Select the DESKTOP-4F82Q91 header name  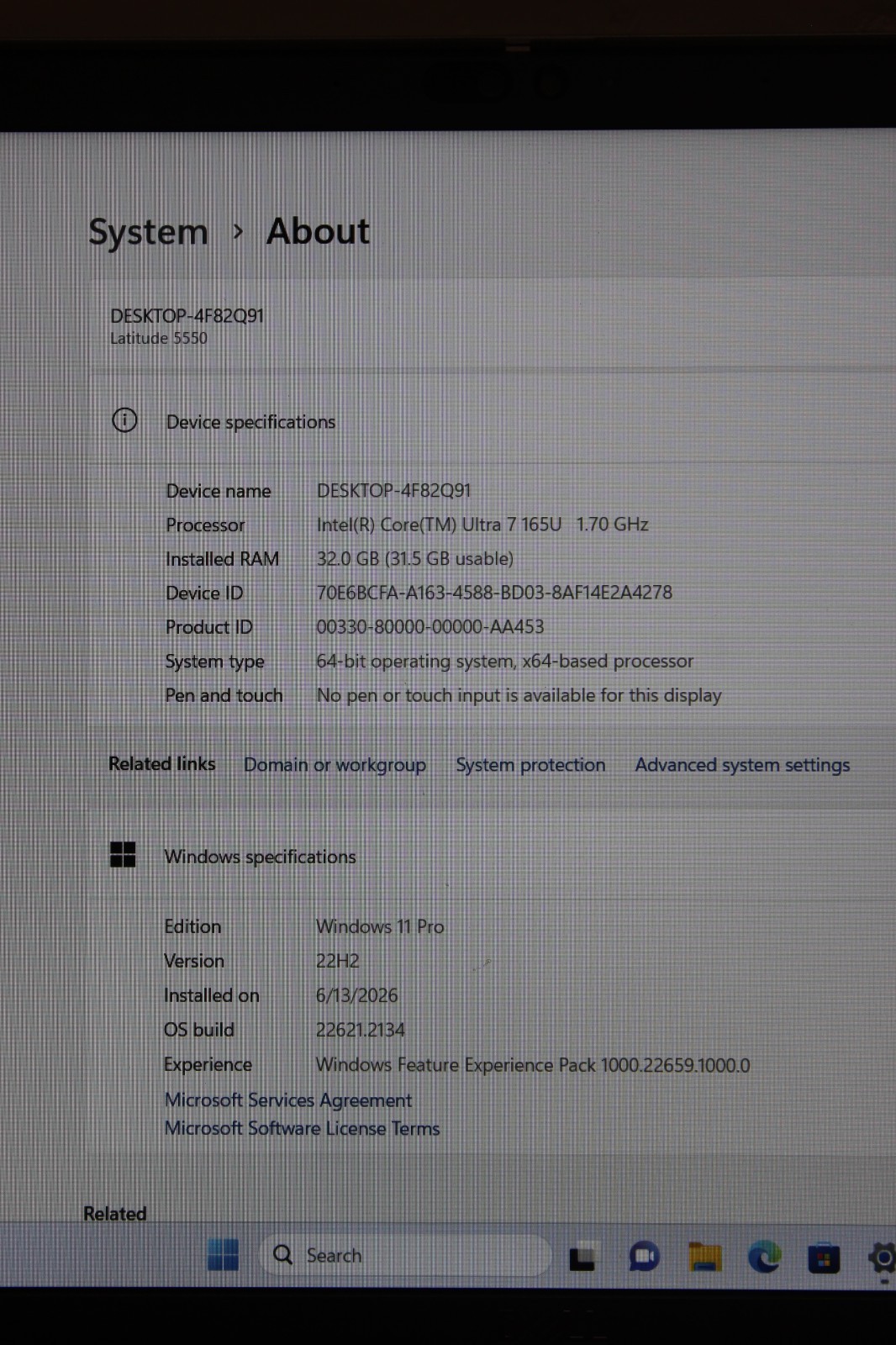pyautogui.click(x=187, y=316)
